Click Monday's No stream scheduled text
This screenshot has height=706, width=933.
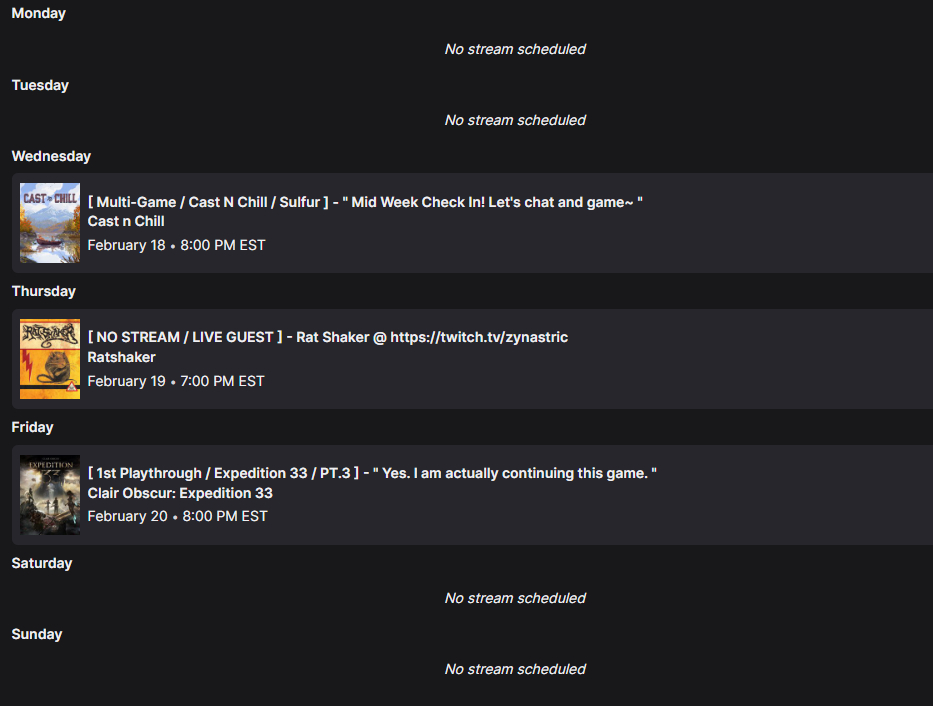515,49
